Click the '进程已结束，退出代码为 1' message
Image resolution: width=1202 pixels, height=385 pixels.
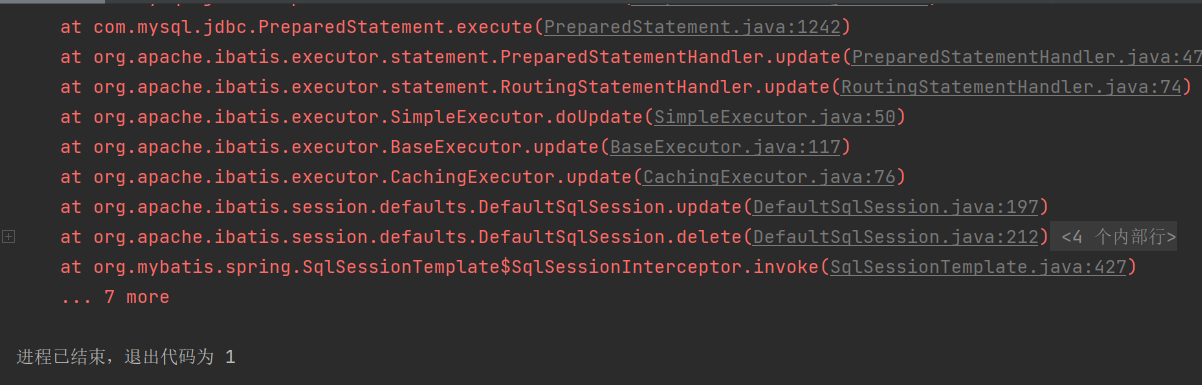[126, 356]
